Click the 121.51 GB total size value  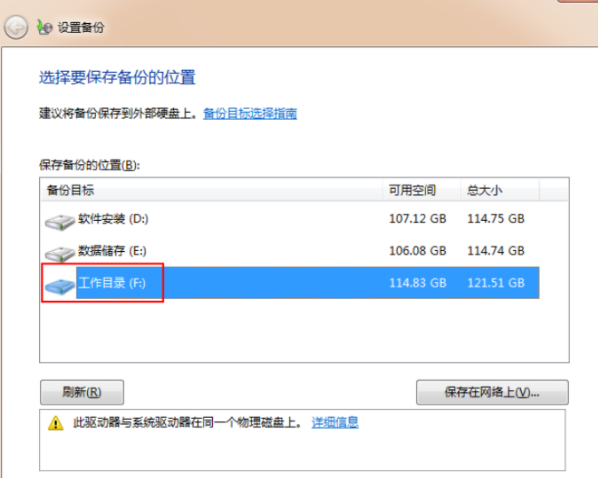(x=496, y=283)
